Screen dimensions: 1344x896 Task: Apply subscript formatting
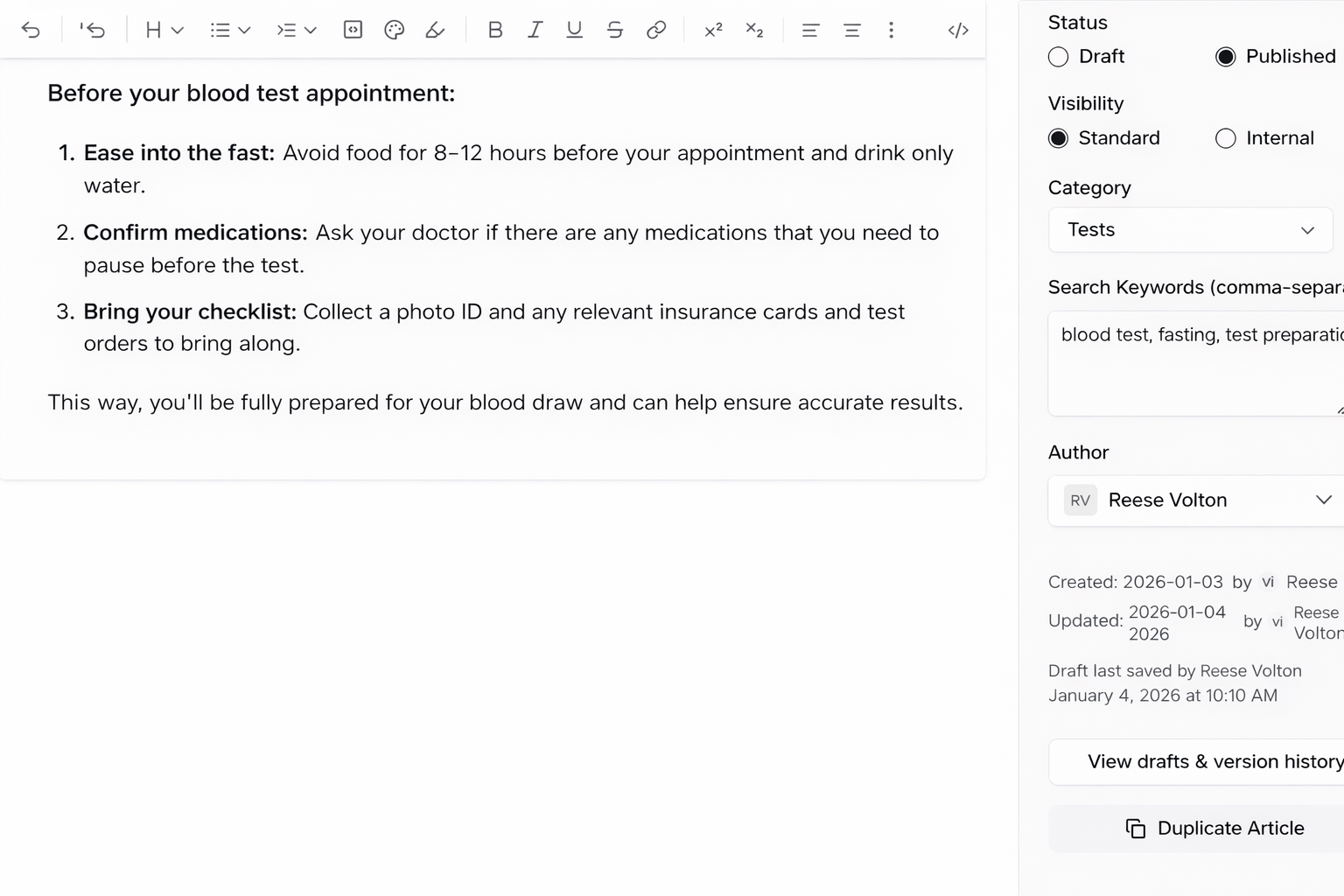[x=754, y=30]
